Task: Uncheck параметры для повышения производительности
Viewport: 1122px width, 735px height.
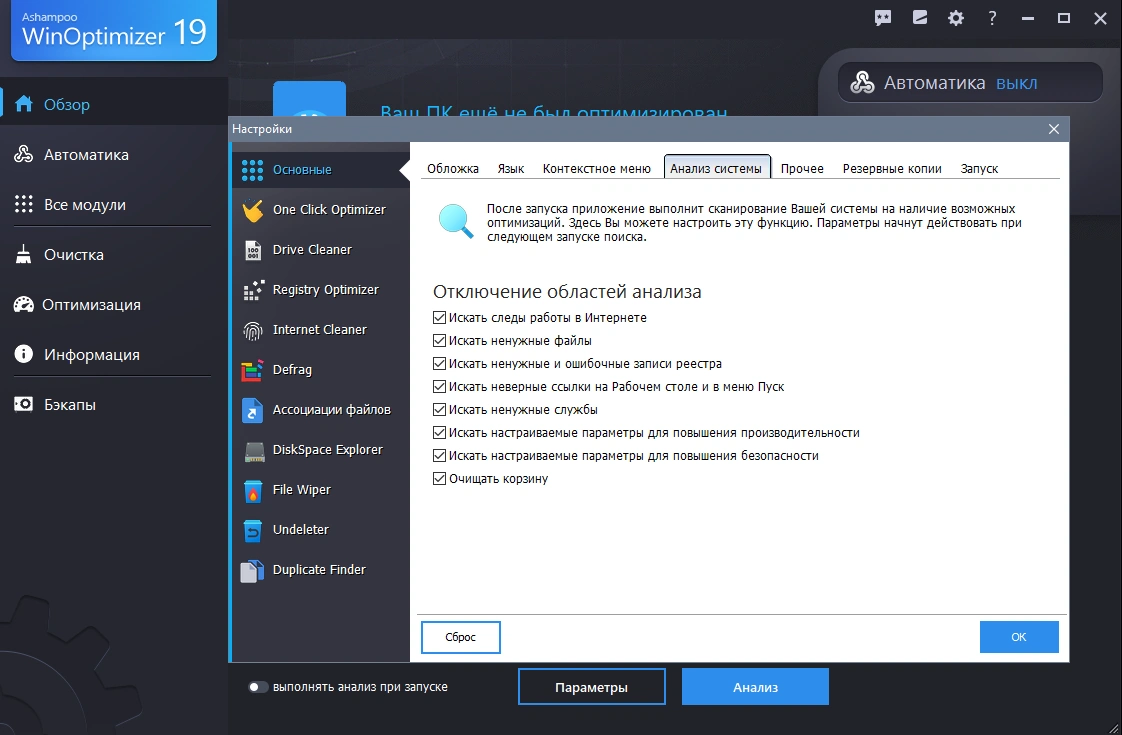Action: click(x=439, y=432)
